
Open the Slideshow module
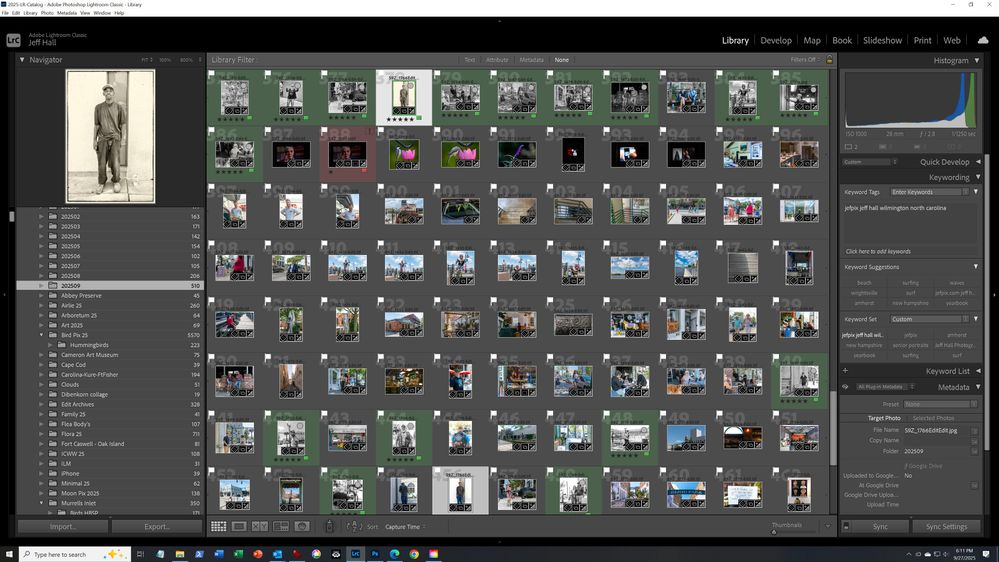pyautogui.click(x=882, y=40)
